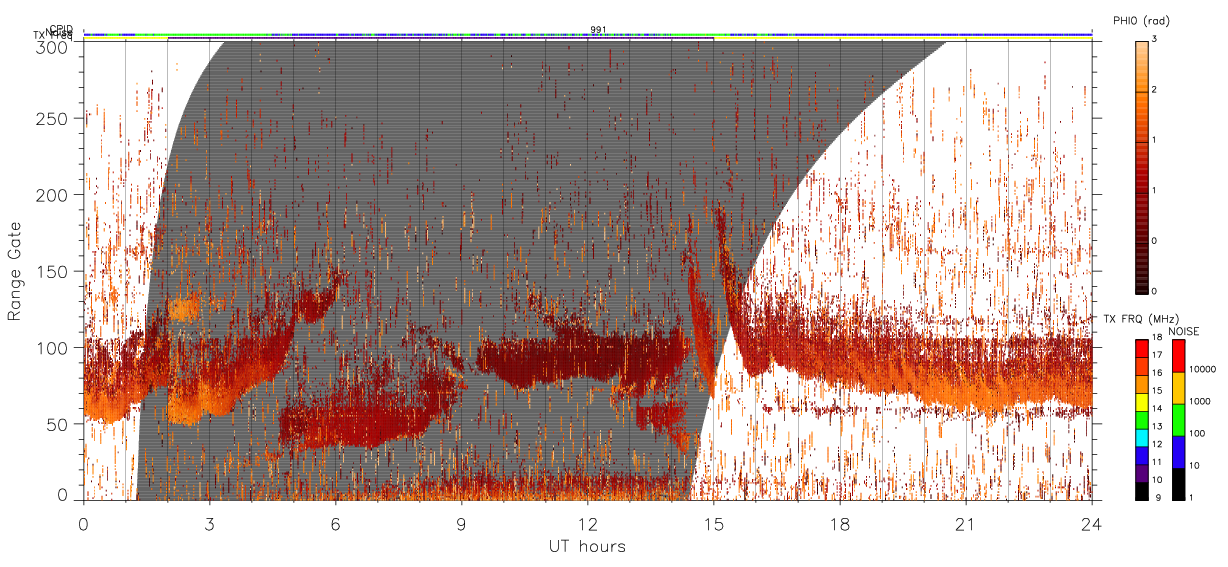Click the '11' label in TX FRQ legend
This screenshot has width=1228, height=567.
point(1157,462)
